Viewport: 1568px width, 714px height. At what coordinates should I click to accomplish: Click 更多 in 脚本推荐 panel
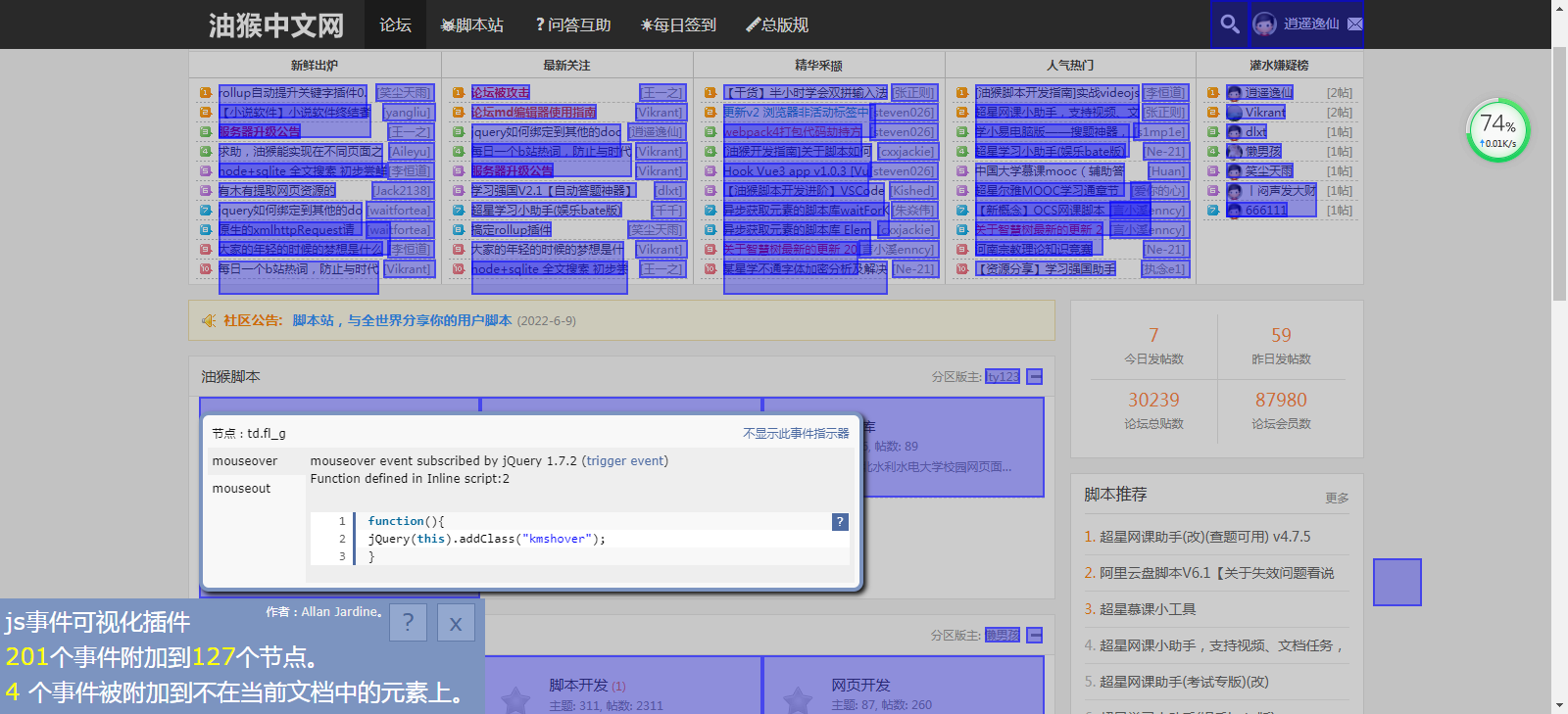click(1337, 498)
